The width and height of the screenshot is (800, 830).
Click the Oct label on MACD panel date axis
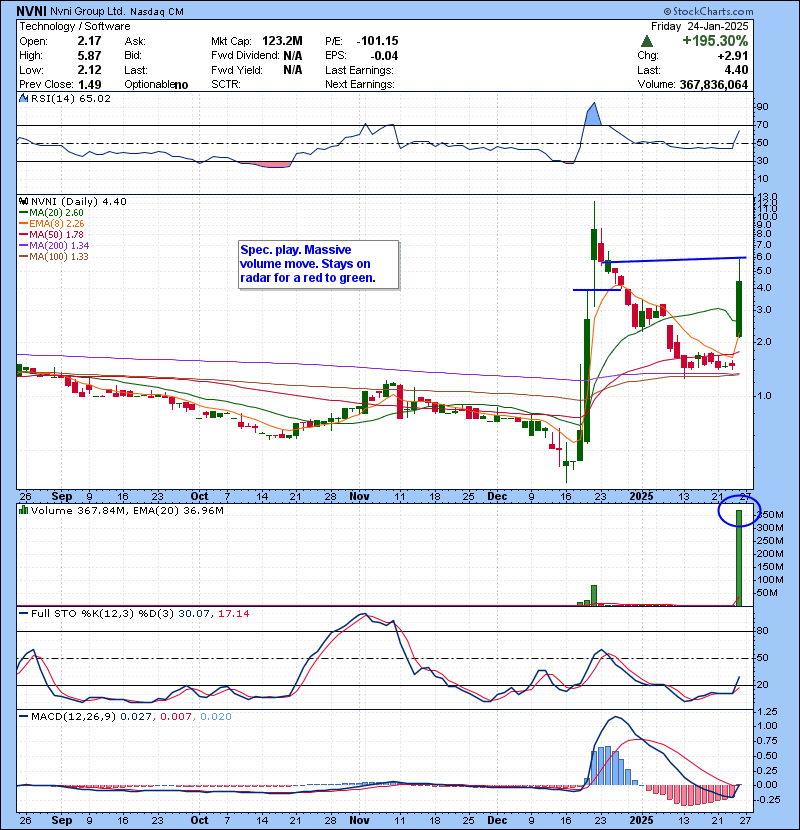(x=199, y=820)
